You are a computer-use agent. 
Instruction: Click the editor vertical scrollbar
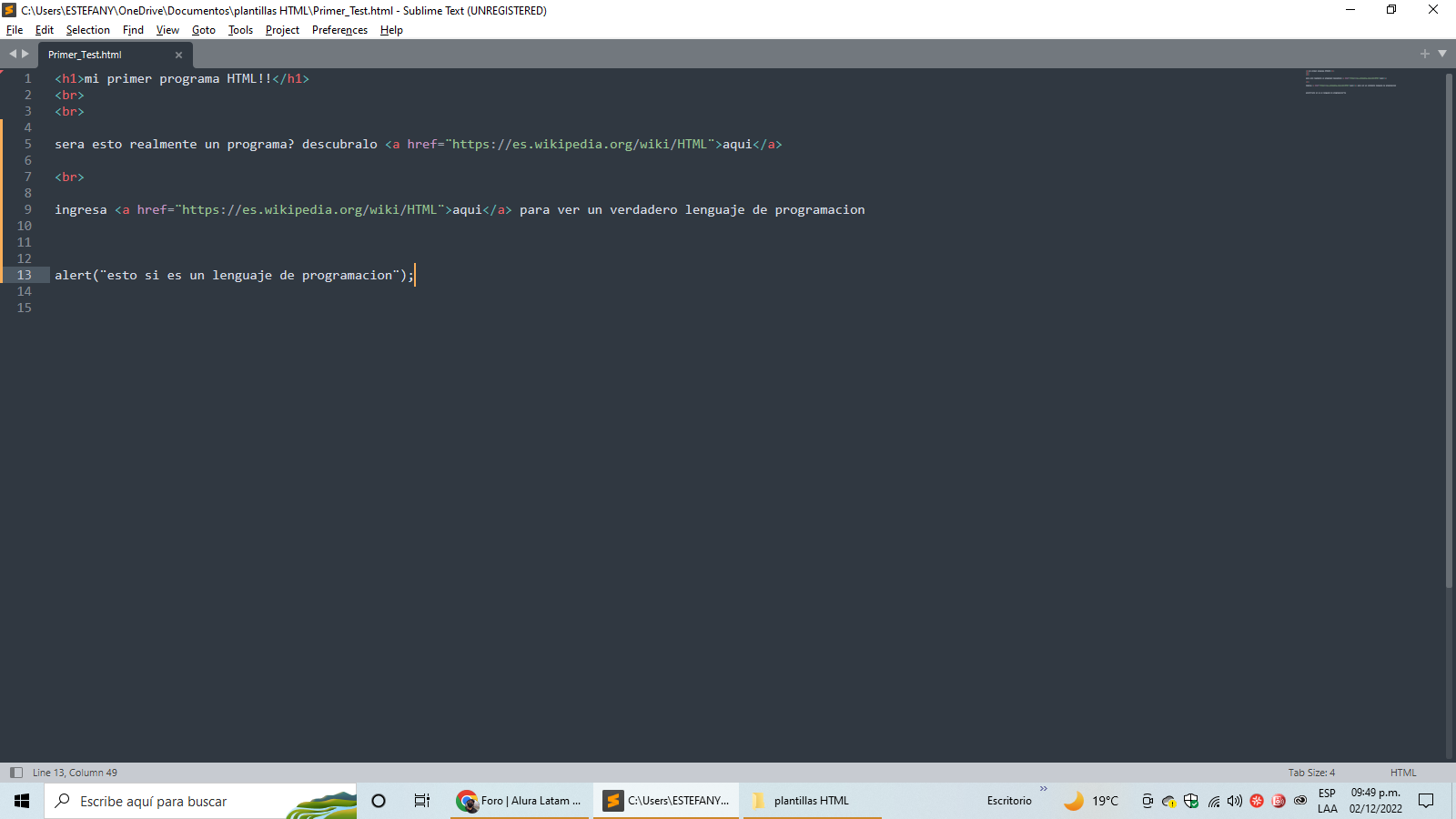coord(1449,330)
